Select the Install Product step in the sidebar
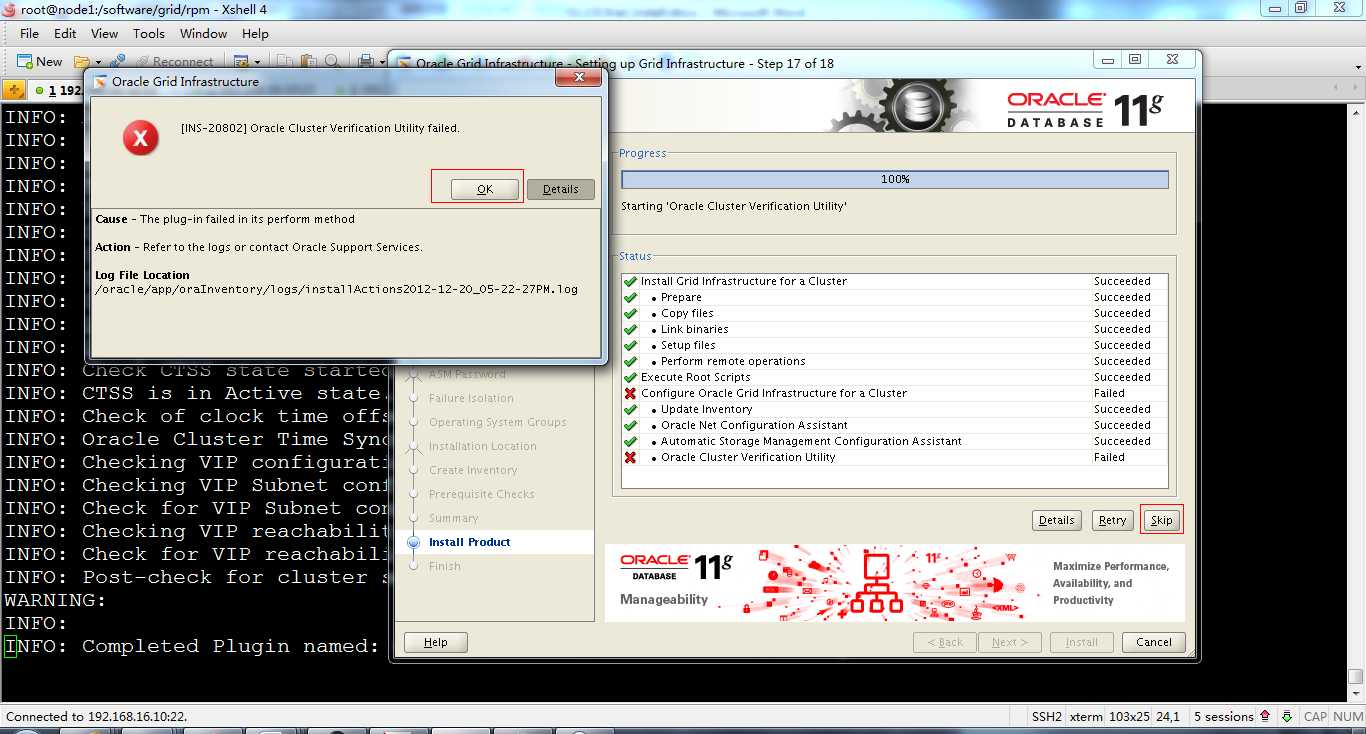 pos(469,542)
